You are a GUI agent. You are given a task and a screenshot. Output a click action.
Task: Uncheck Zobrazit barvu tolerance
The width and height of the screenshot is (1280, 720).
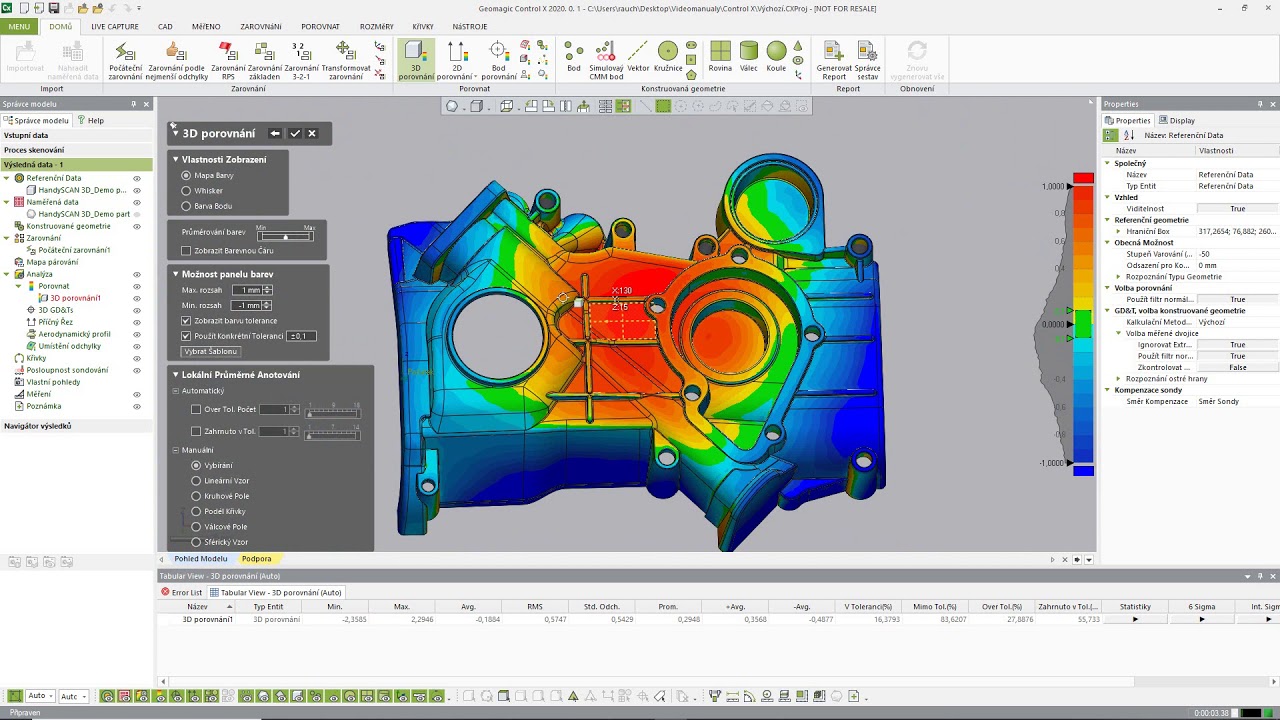click(x=186, y=321)
